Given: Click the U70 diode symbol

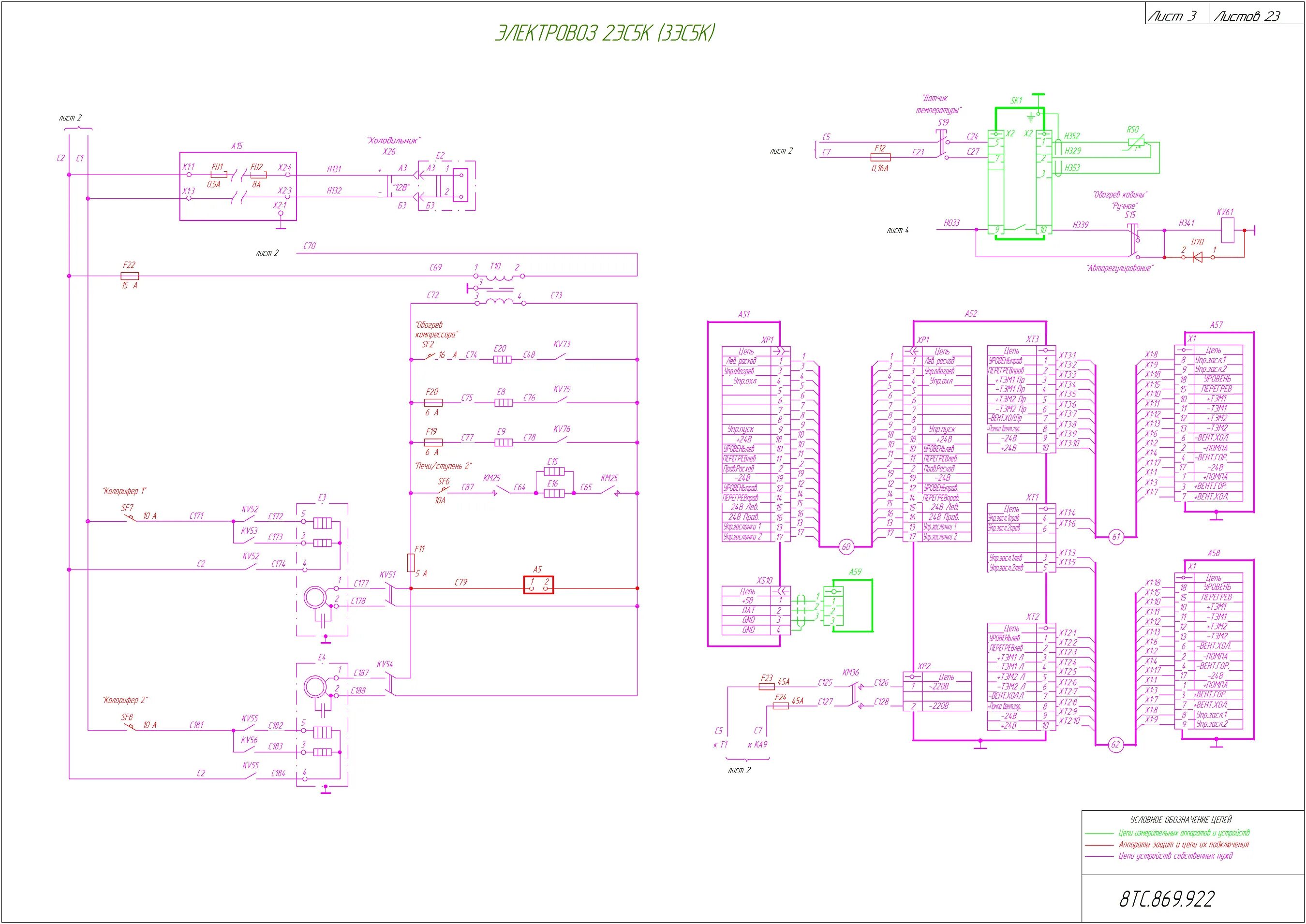Looking at the screenshot, I should click(1197, 257).
